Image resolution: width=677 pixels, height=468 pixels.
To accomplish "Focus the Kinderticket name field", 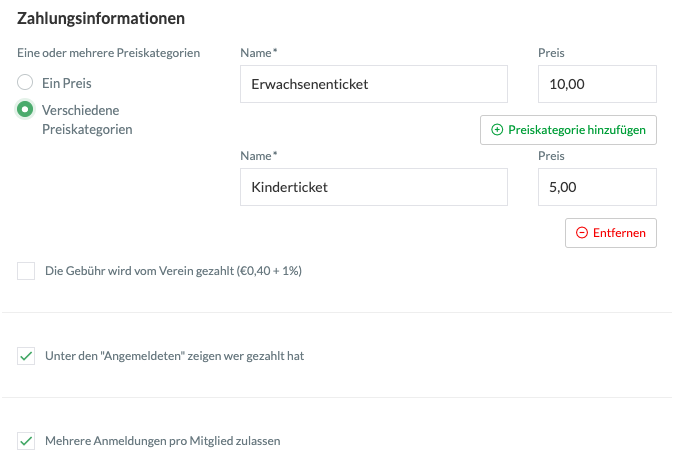I will (x=374, y=187).
